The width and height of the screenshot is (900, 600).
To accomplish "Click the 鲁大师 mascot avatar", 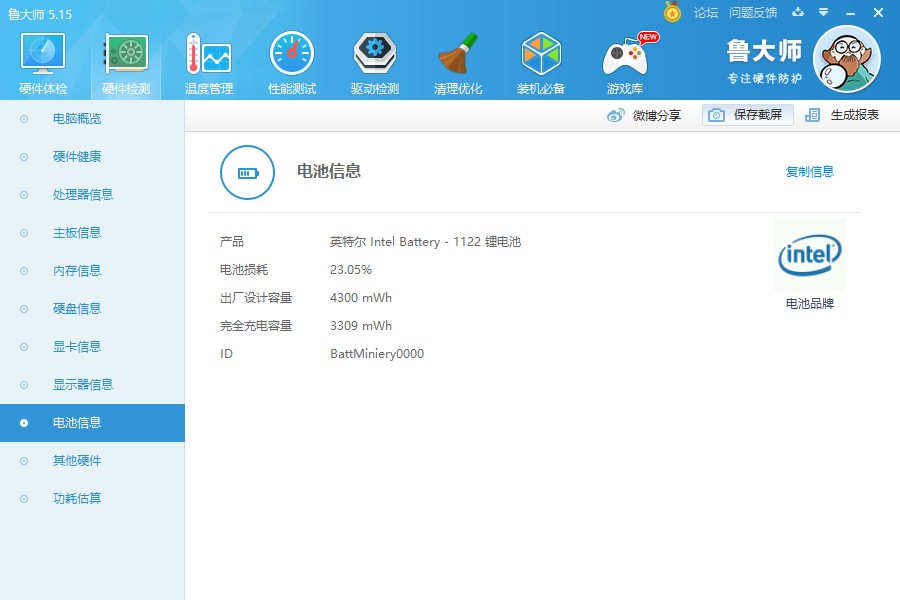I will [847, 59].
